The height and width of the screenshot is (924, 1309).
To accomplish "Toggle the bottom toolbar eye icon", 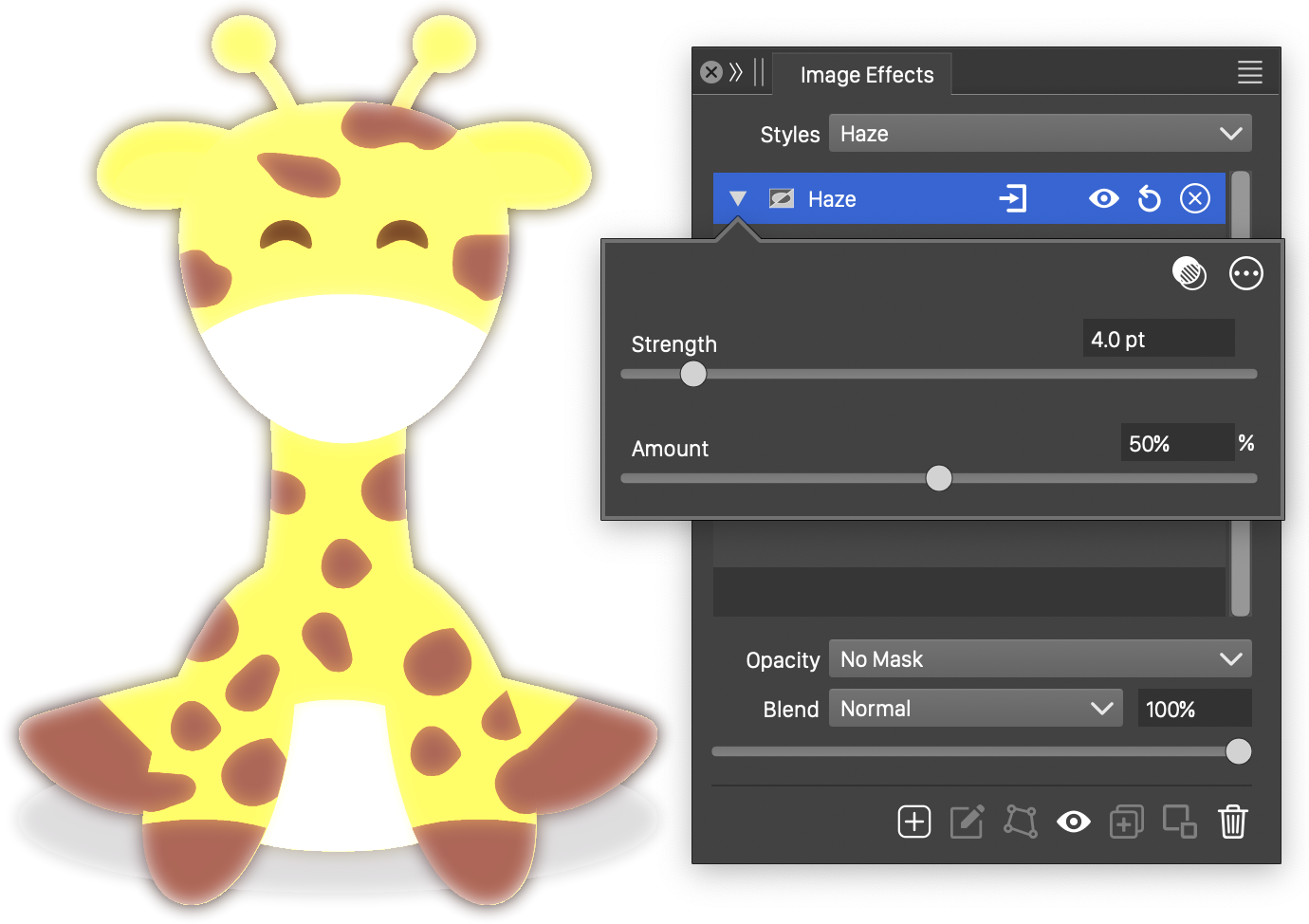I will pyautogui.click(x=1073, y=822).
